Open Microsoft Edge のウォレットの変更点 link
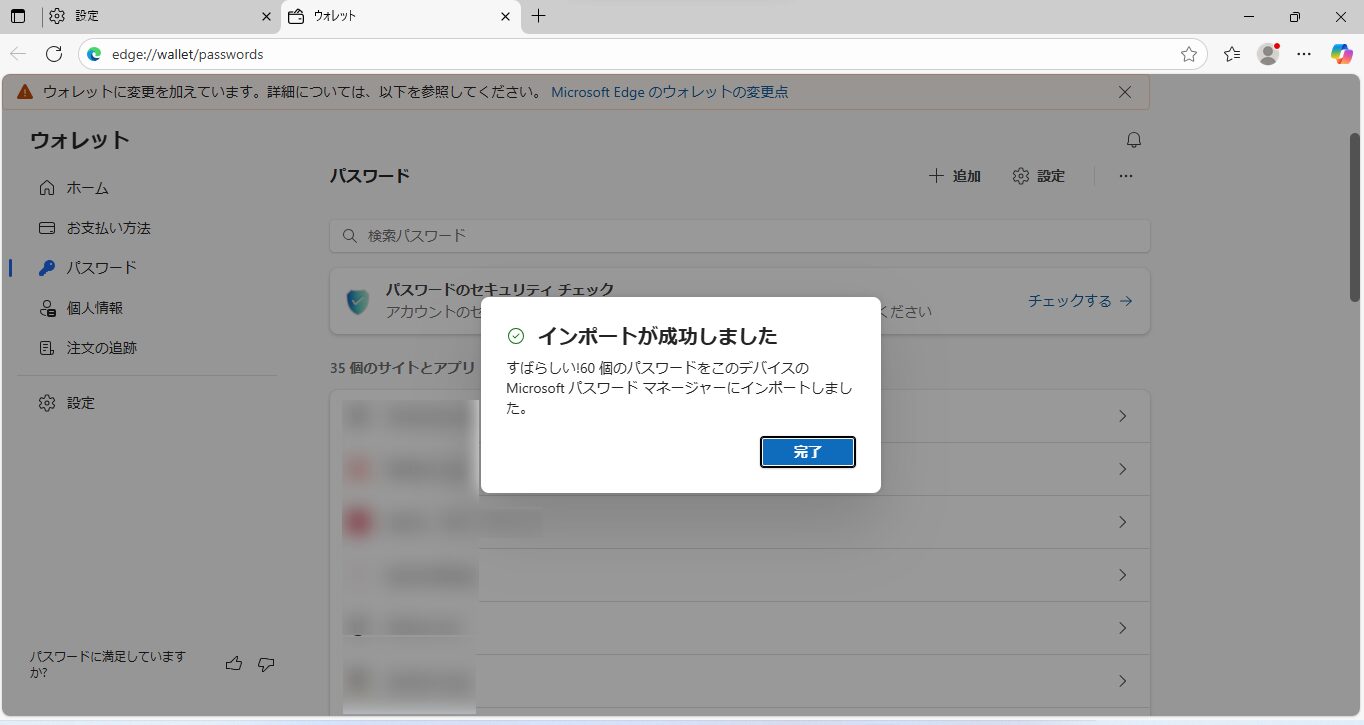Image resolution: width=1364 pixels, height=725 pixels. click(x=669, y=92)
